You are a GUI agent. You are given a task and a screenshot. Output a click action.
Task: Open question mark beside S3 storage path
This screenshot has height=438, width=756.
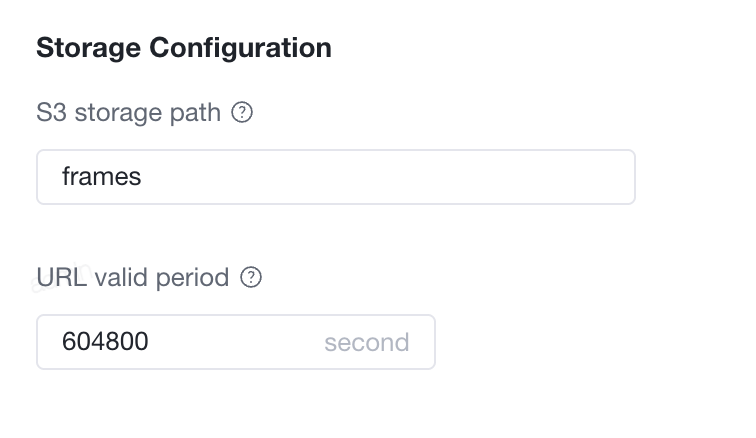coord(242,112)
